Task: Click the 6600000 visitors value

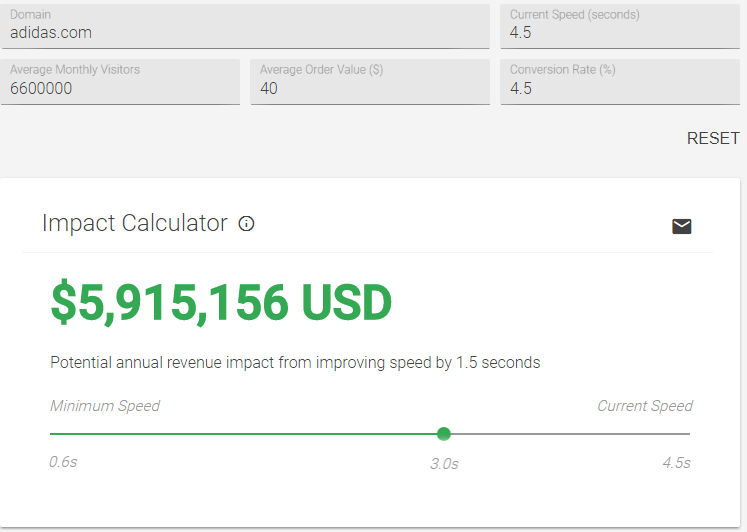Action: click(41, 89)
